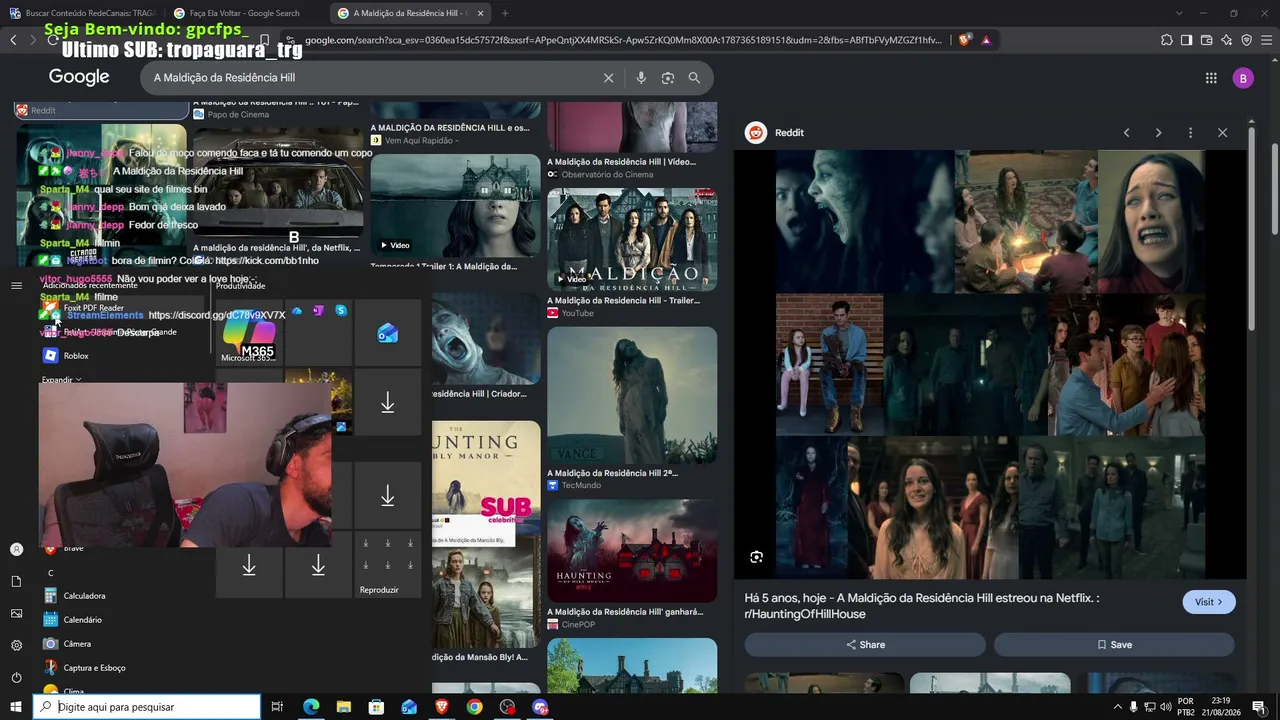Expand the recently added apps with Expandir
This screenshot has width=1280, height=720.
(x=61, y=380)
